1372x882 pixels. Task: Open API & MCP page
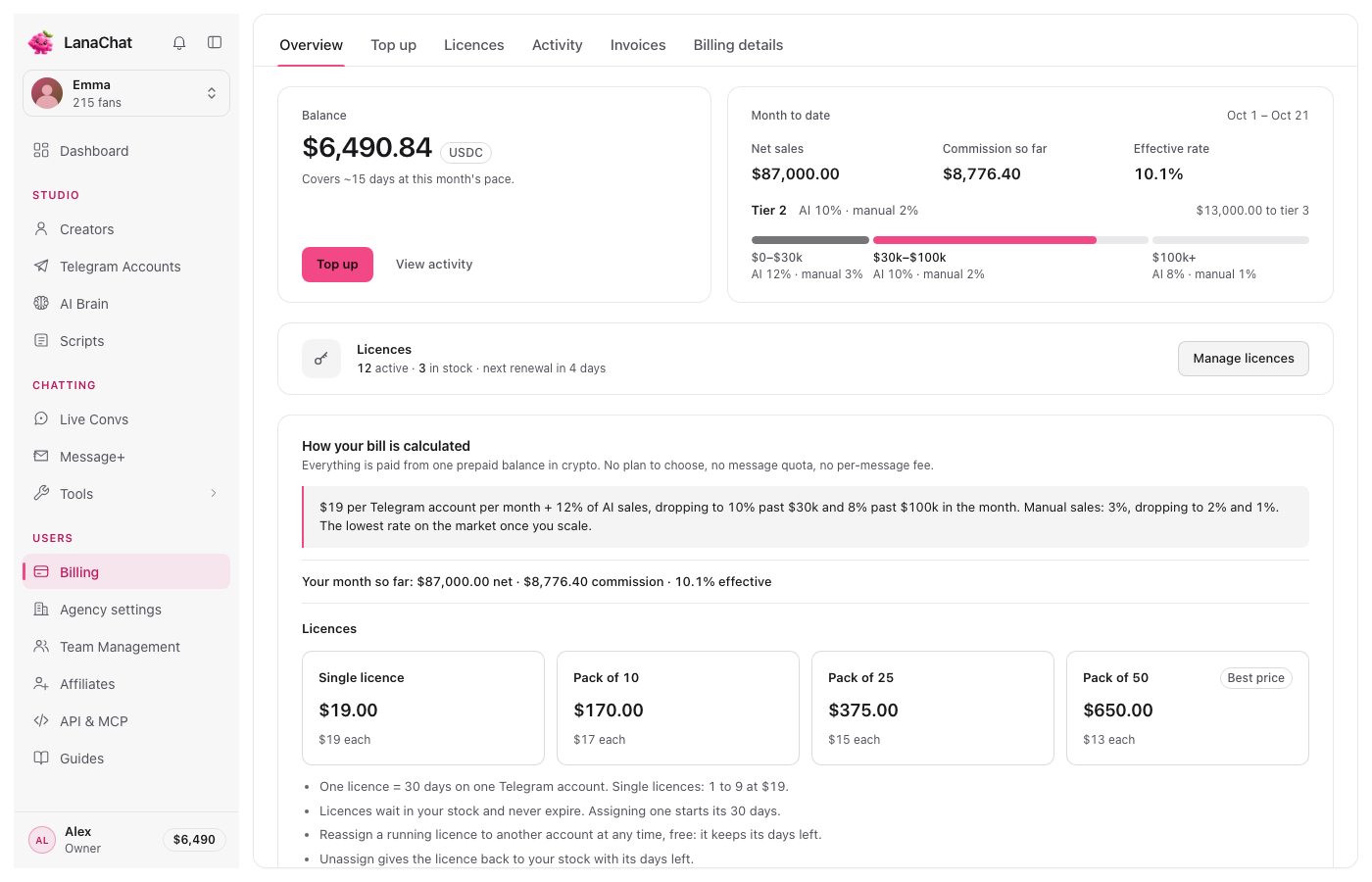(x=126, y=720)
